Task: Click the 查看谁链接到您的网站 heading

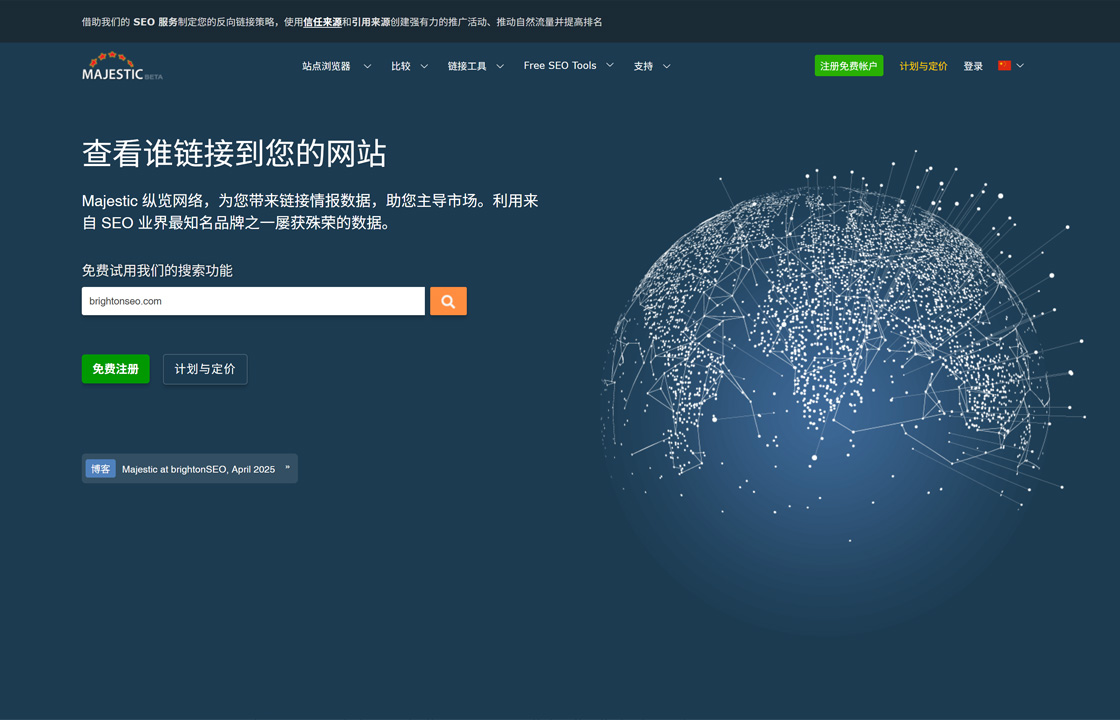Action: (234, 153)
